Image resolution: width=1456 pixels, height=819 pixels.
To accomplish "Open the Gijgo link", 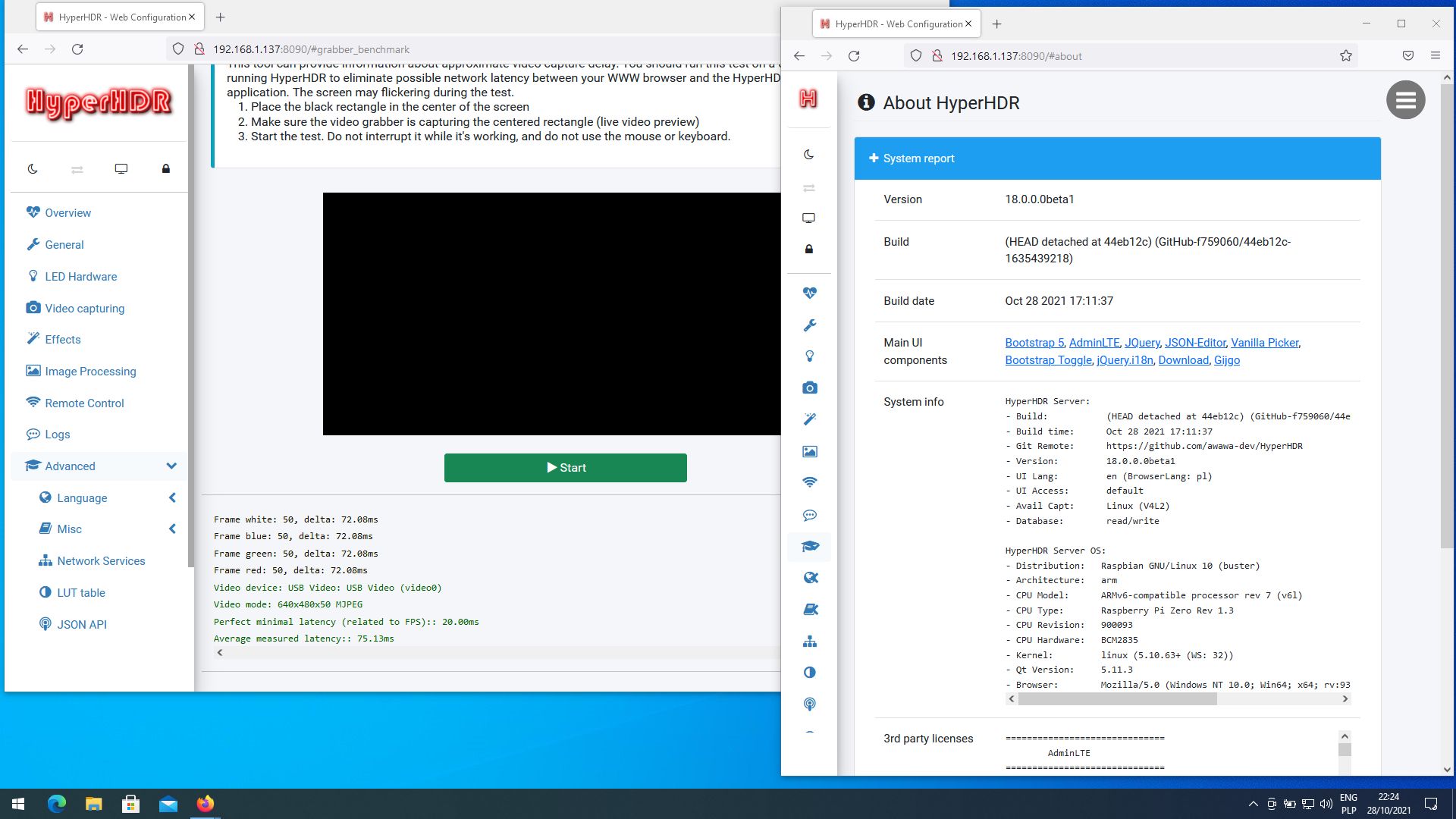I will point(1227,360).
